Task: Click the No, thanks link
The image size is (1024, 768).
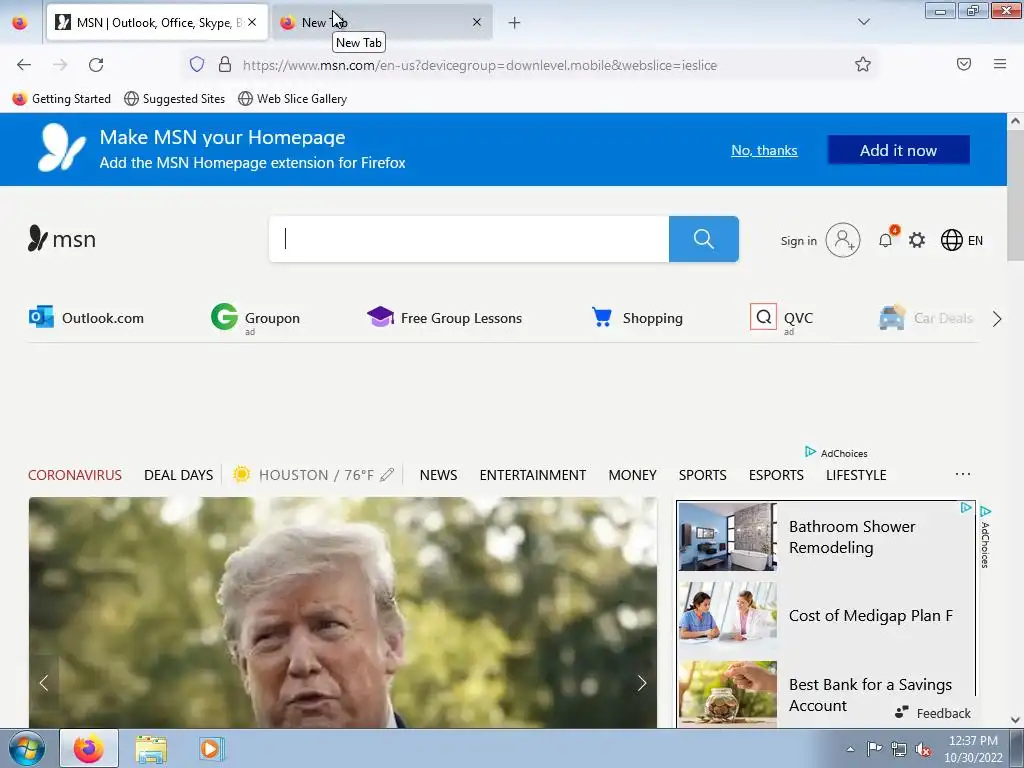Action: pos(764,150)
